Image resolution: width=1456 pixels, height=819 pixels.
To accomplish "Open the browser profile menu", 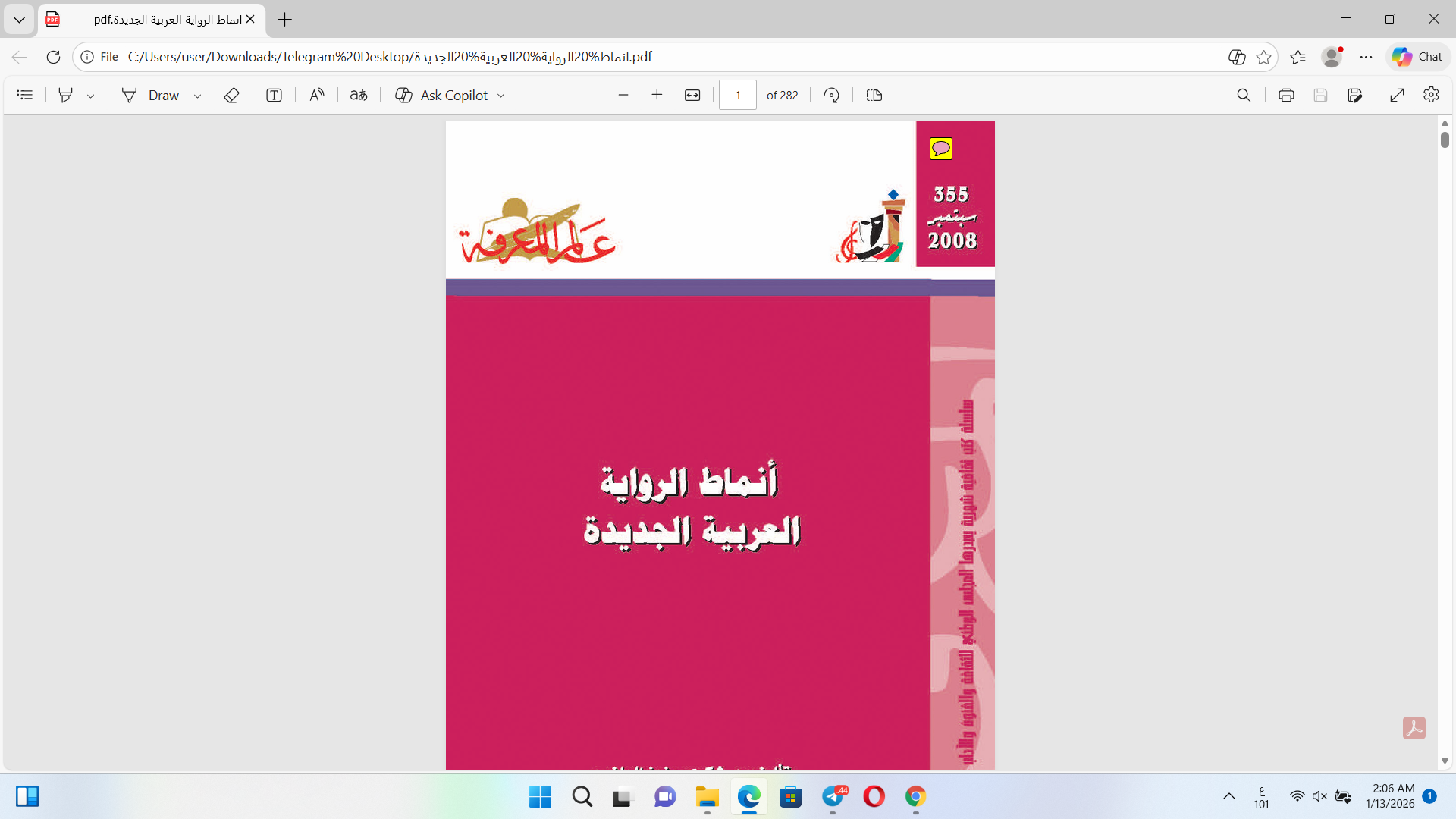I will tap(1332, 57).
